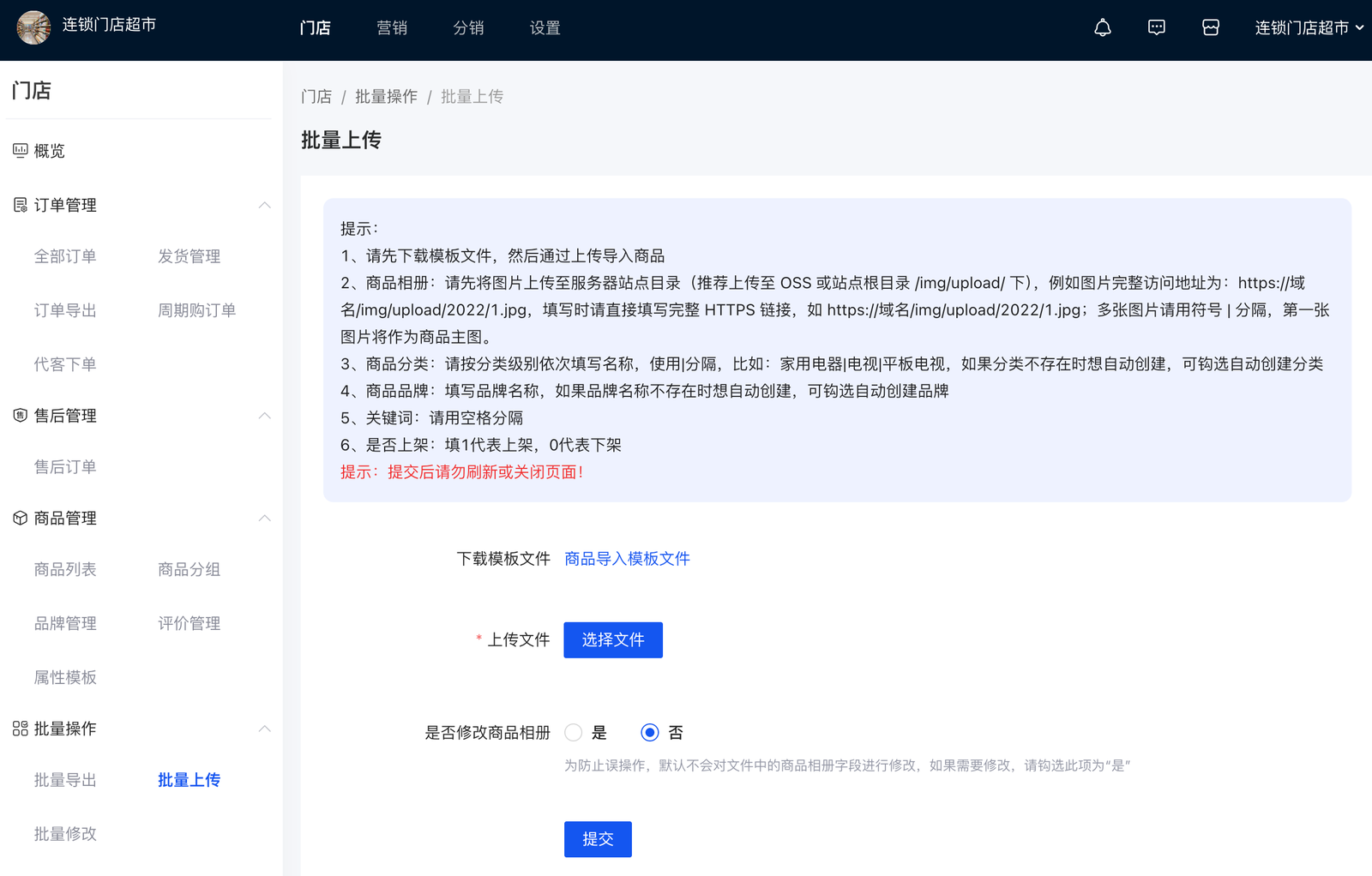1372x876 pixels.
Task: Download the 商品导入模板文件 link
Action: [627, 559]
